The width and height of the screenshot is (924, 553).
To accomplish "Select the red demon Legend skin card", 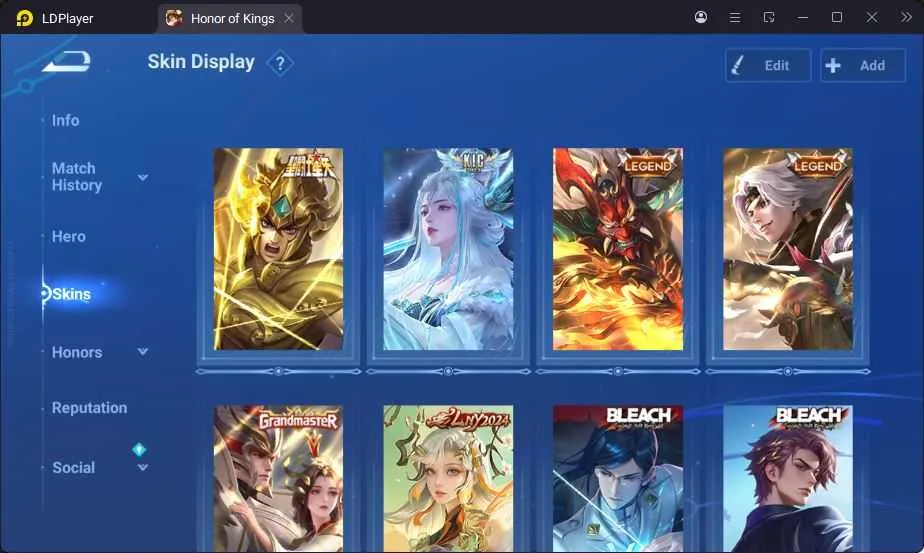I will pyautogui.click(x=618, y=249).
